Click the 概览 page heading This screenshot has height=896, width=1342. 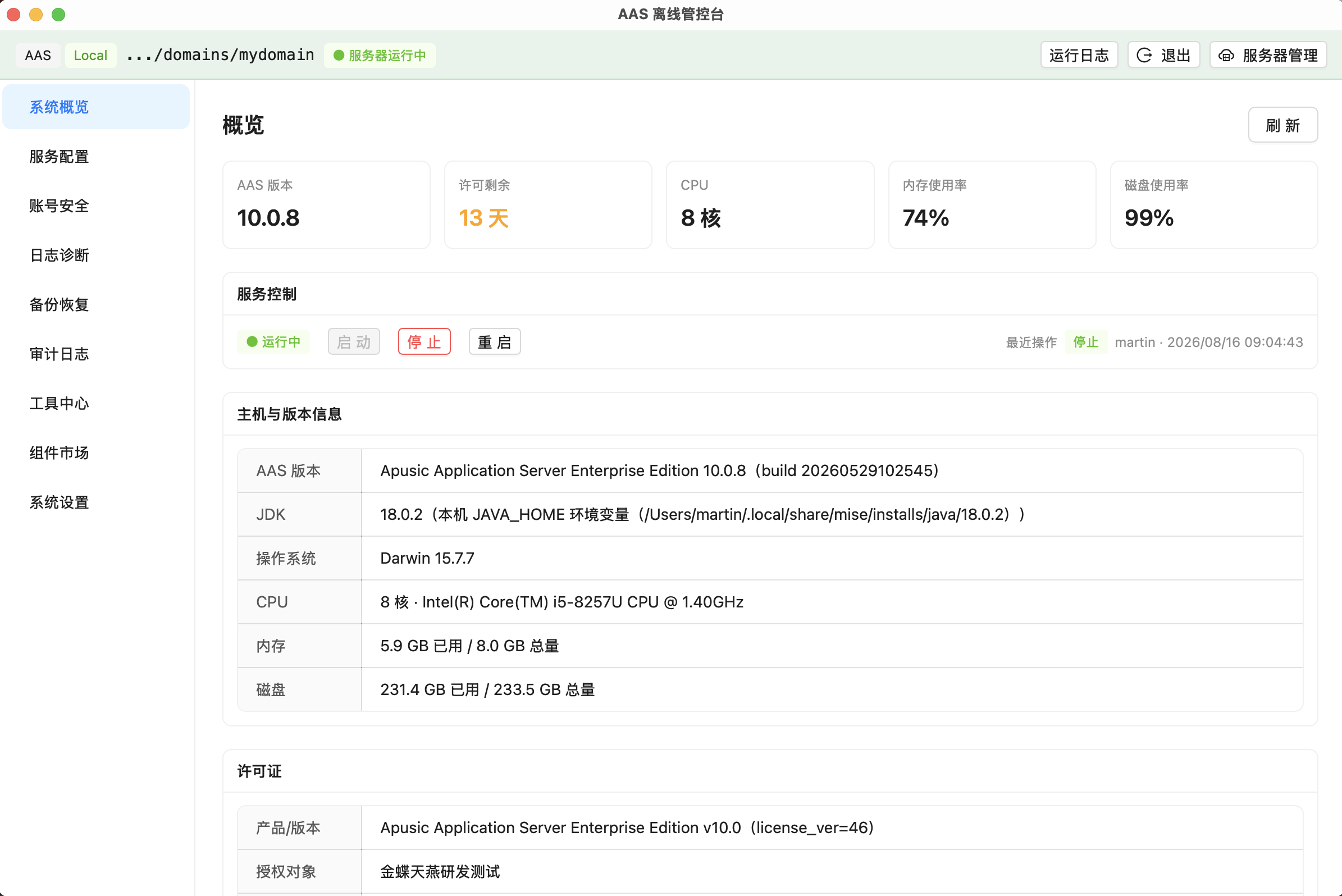click(244, 125)
